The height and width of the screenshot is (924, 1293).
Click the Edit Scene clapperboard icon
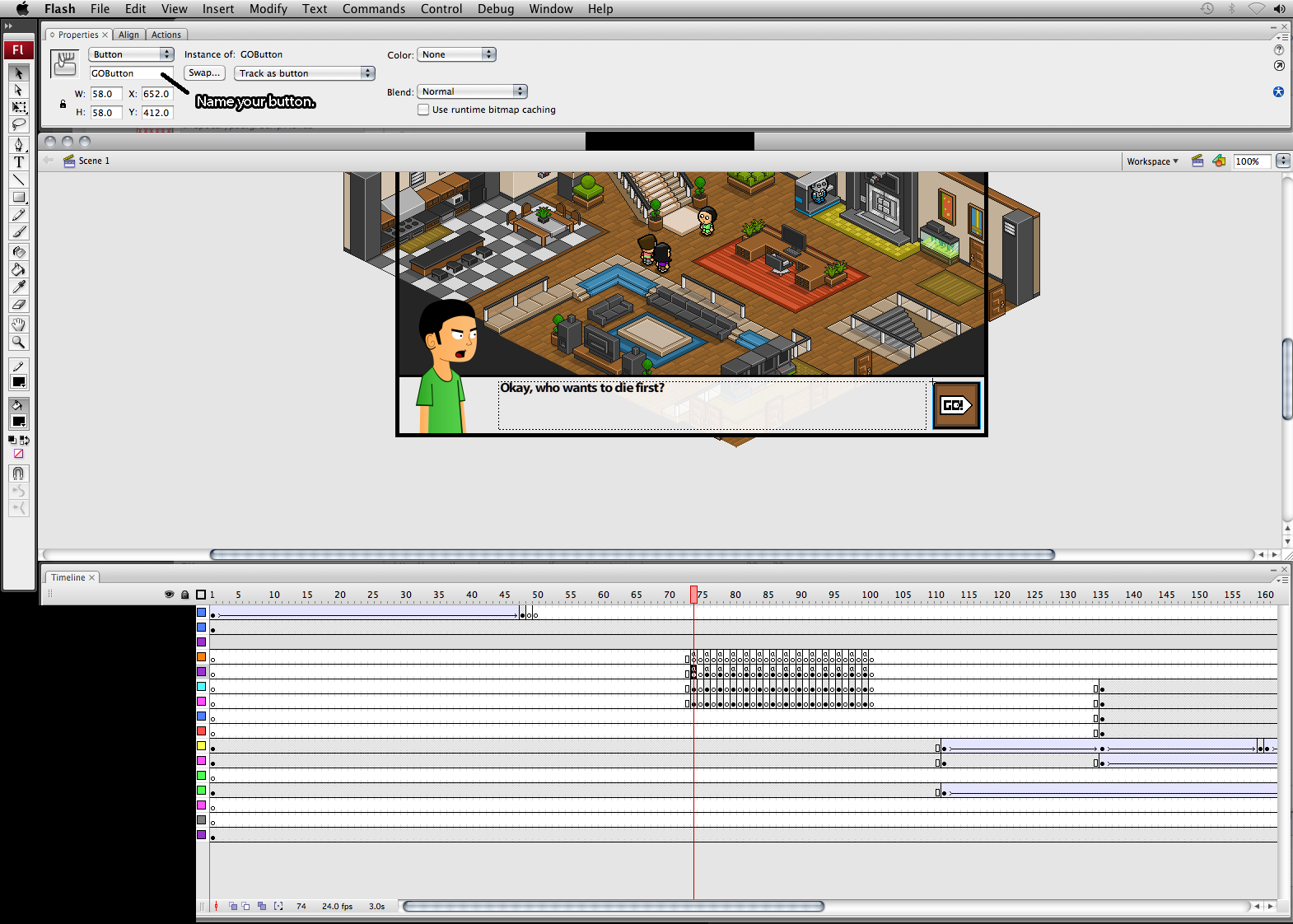(x=1197, y=161)
